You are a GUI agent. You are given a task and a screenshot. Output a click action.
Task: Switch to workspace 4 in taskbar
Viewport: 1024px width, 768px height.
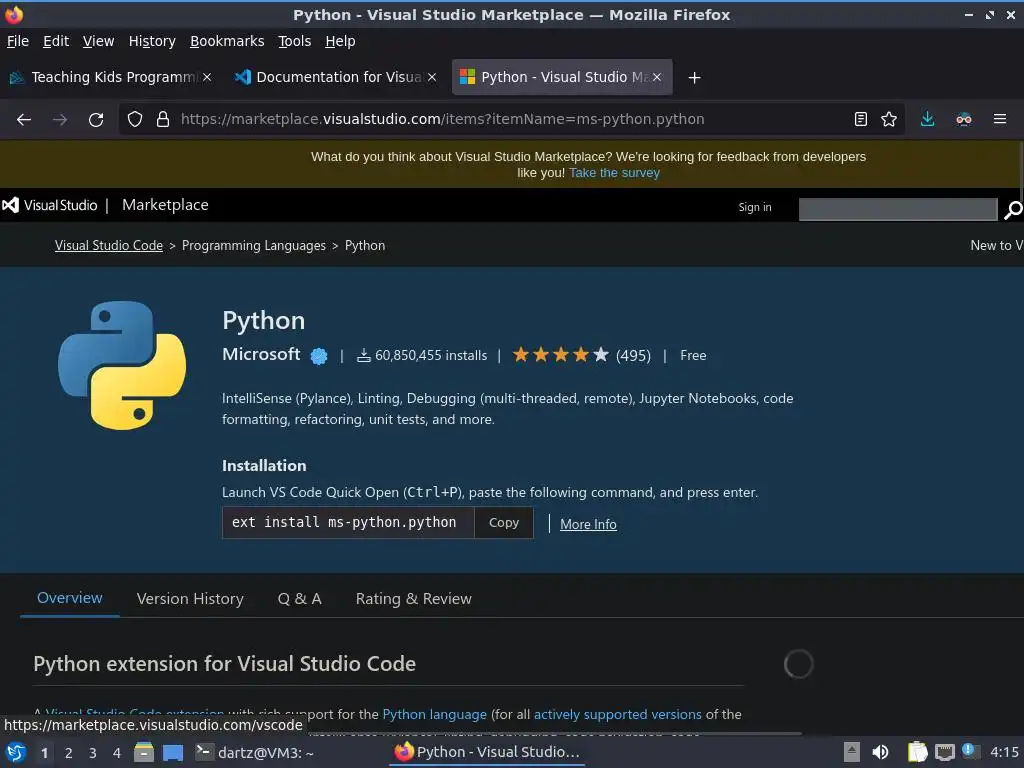[x=117, y=753]
